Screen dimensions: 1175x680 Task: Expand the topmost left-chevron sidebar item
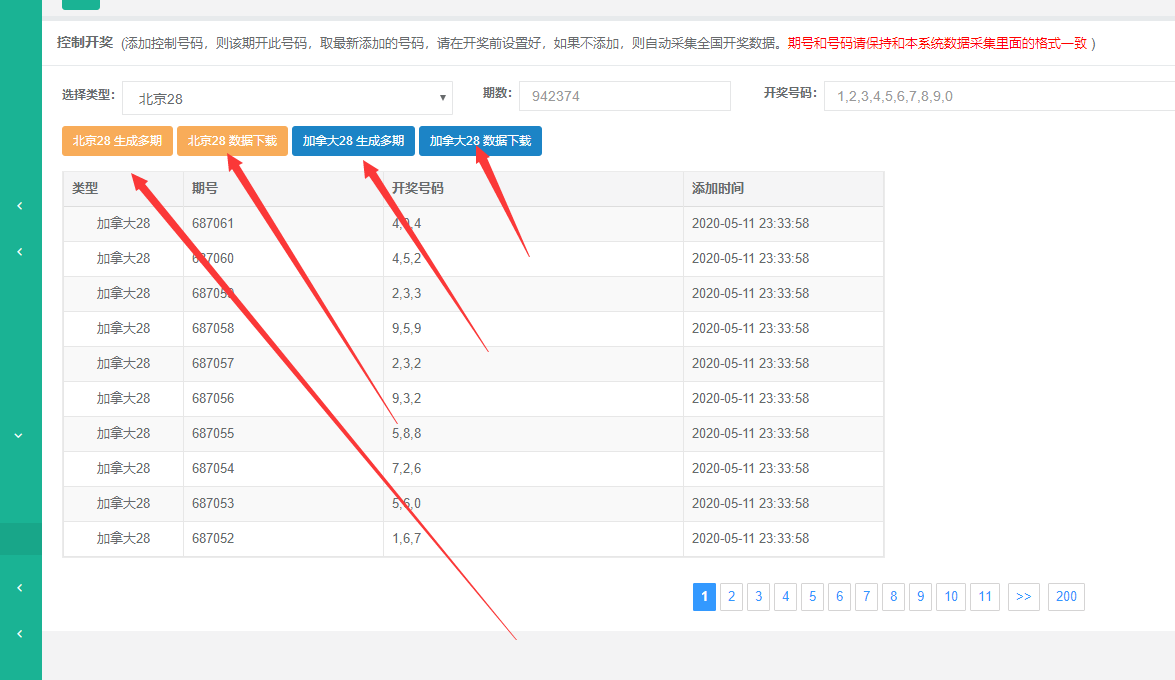pos(19,206)
